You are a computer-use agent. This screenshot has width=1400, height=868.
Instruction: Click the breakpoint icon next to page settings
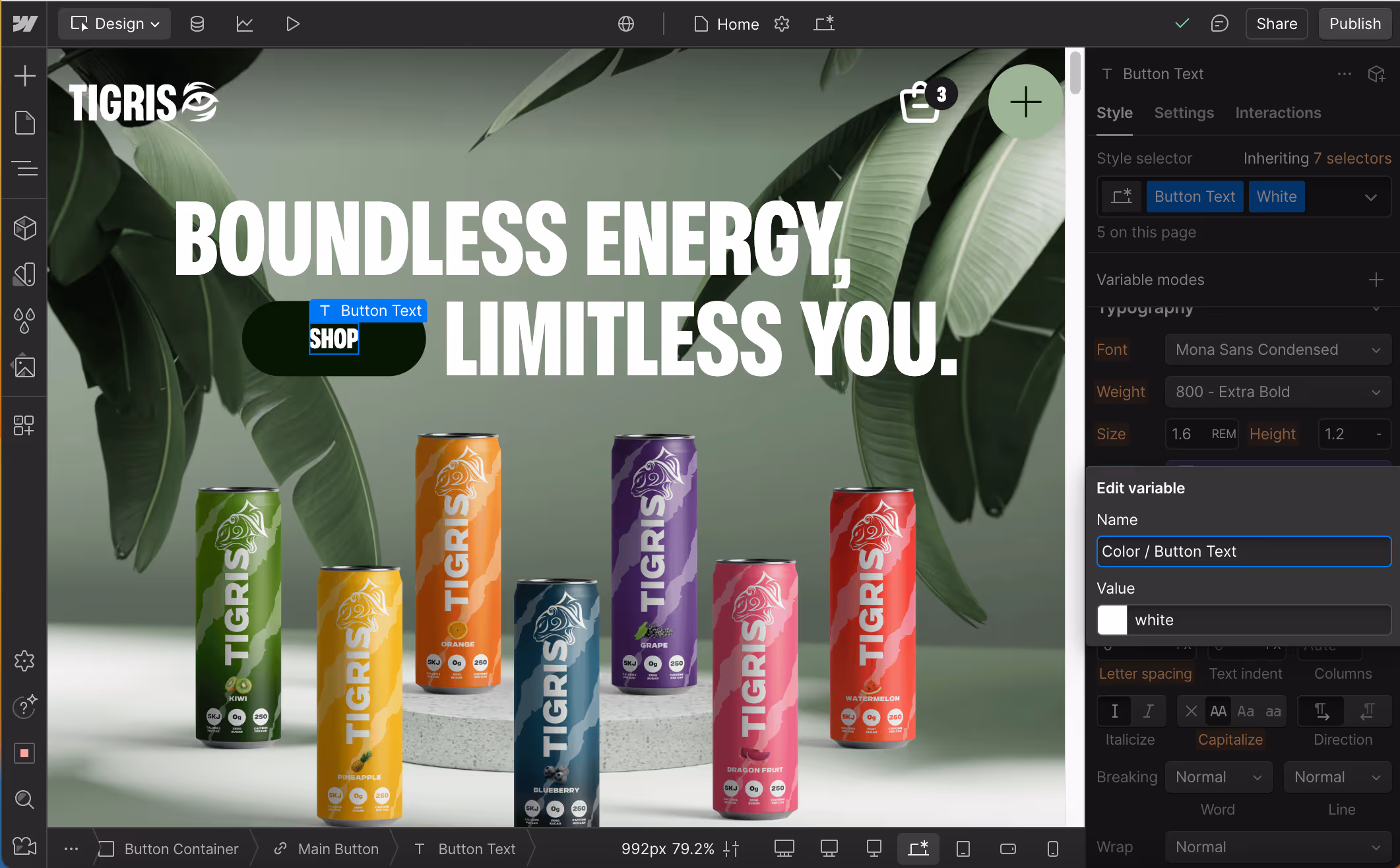(x=824, y=24)
